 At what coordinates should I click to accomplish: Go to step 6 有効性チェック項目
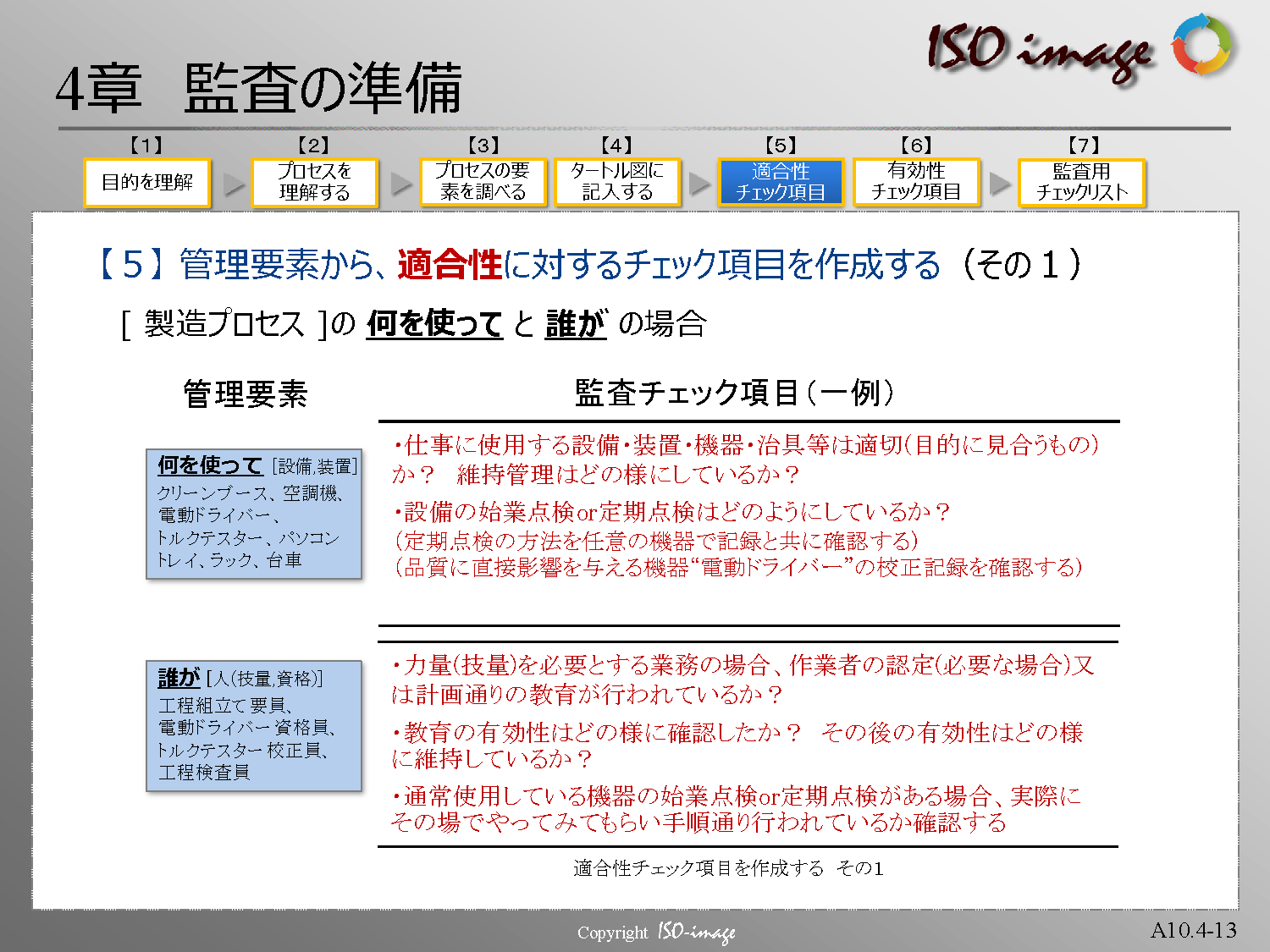pyautogui.click(x=916, y=183)
